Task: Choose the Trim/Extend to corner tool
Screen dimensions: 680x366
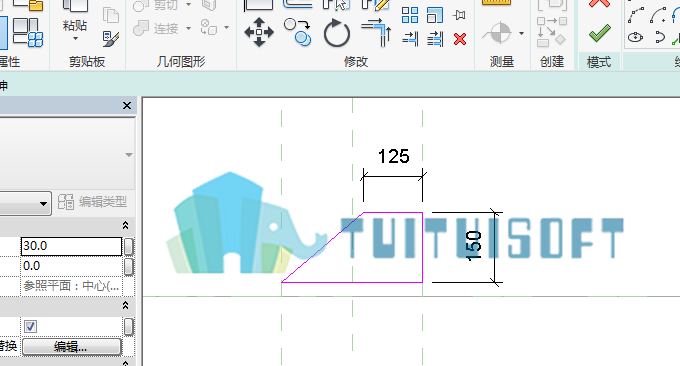Action: click(376, 33)
